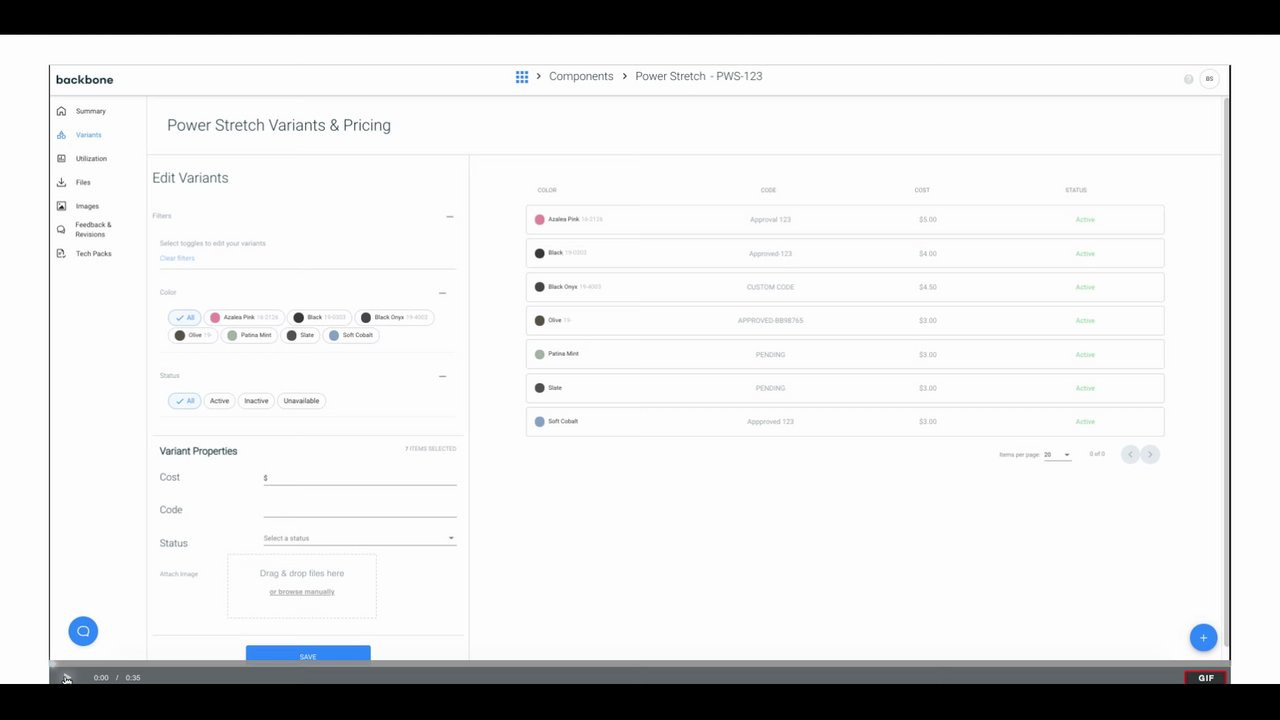Toggle the Azalea Pink color filter chip
This screenshot has width=1280, height=720.
(x=244, y=317)
